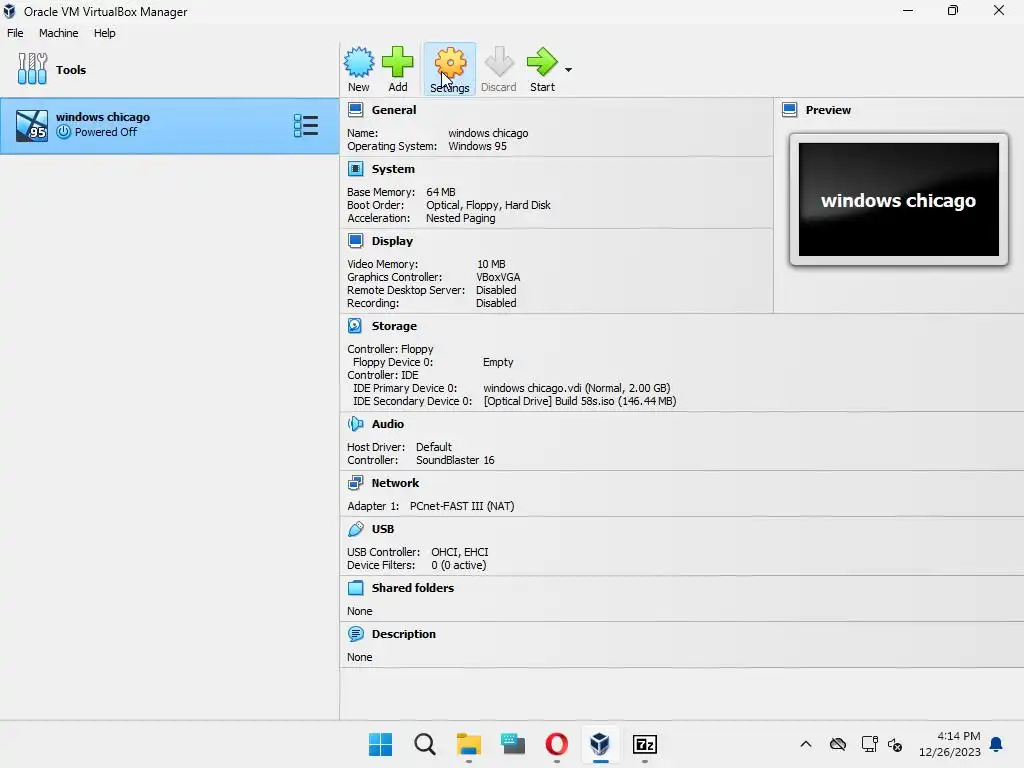1024x768 pixels.
Task: Click the windows chicago.vdi disk entry
Action: click(577, 388)
